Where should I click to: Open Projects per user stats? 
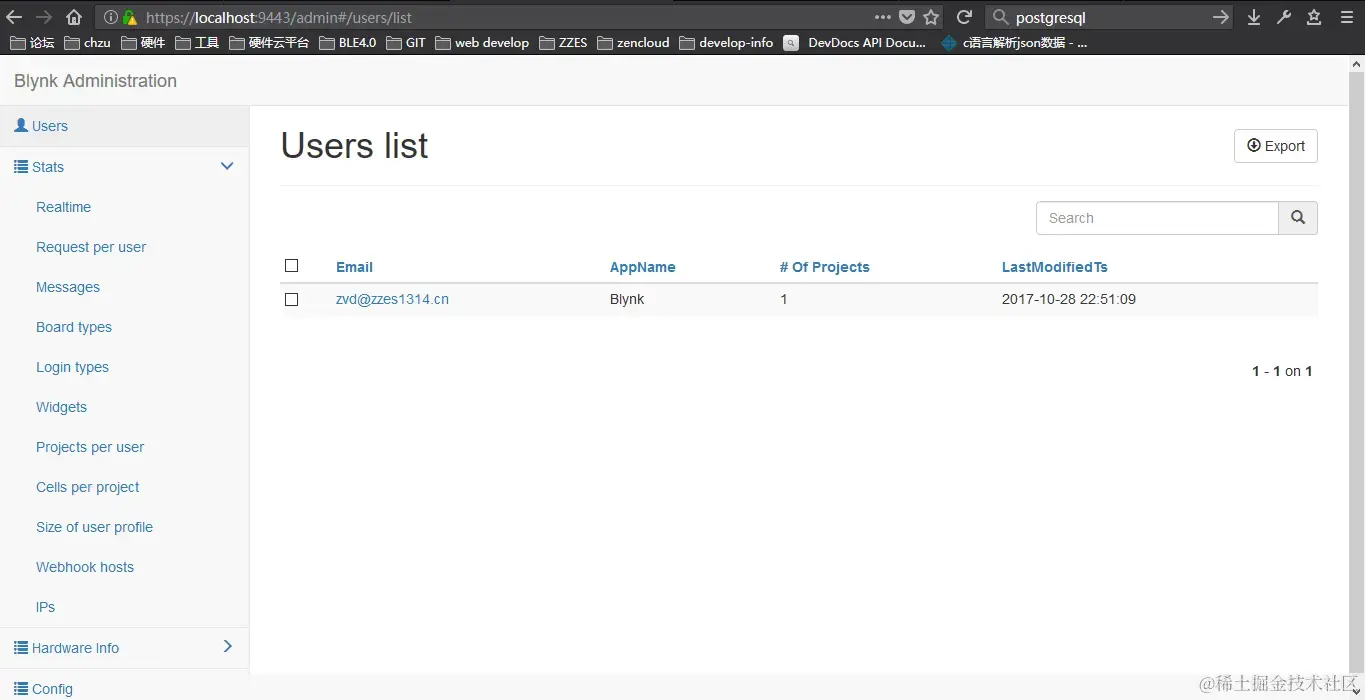coord(90,447)
